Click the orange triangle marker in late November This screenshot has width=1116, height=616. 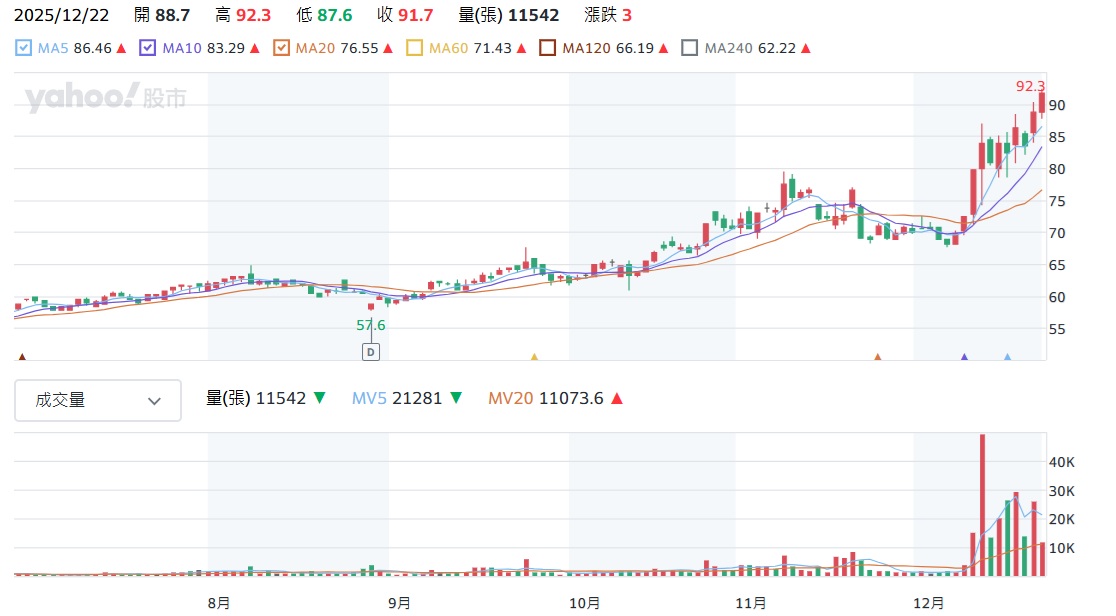tap(877, 356)
